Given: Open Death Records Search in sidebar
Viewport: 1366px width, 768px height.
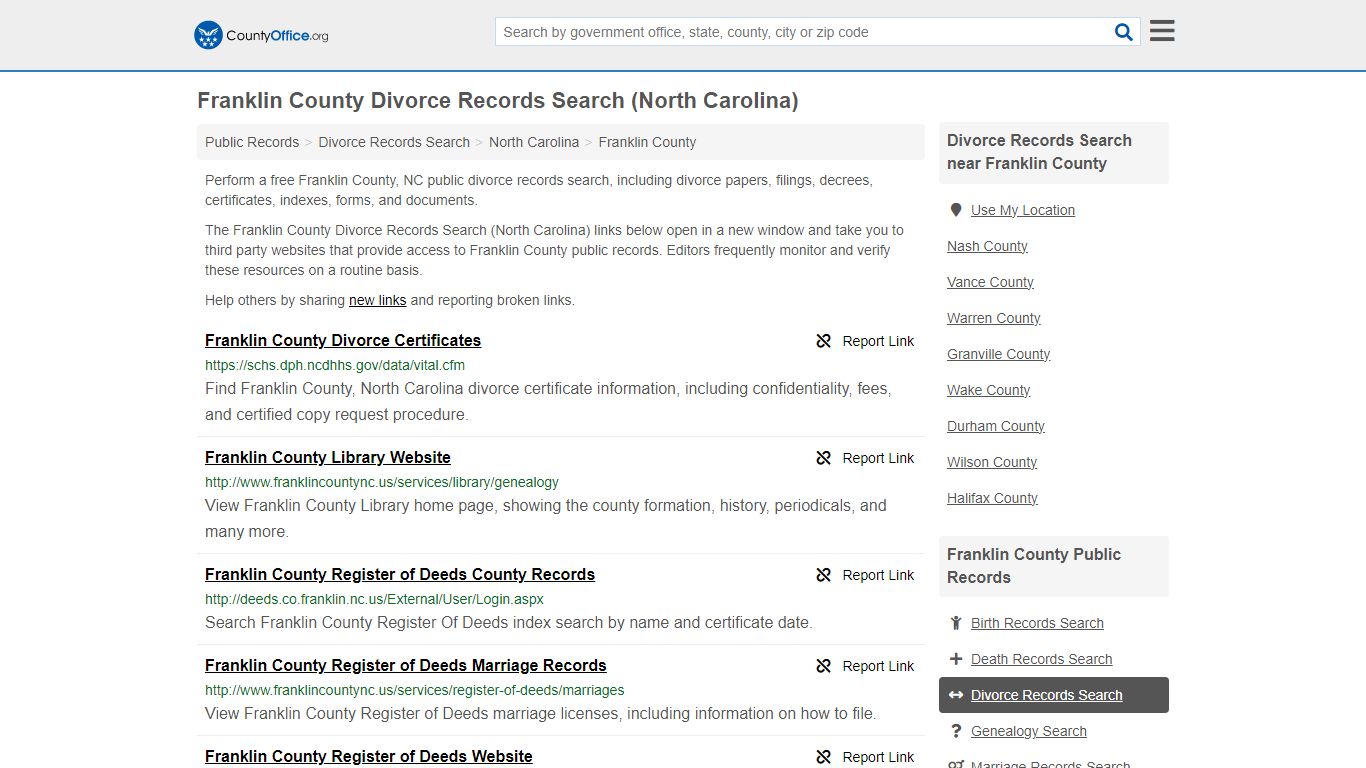Looking at the screenshot, I should (x=1041, y=659).
